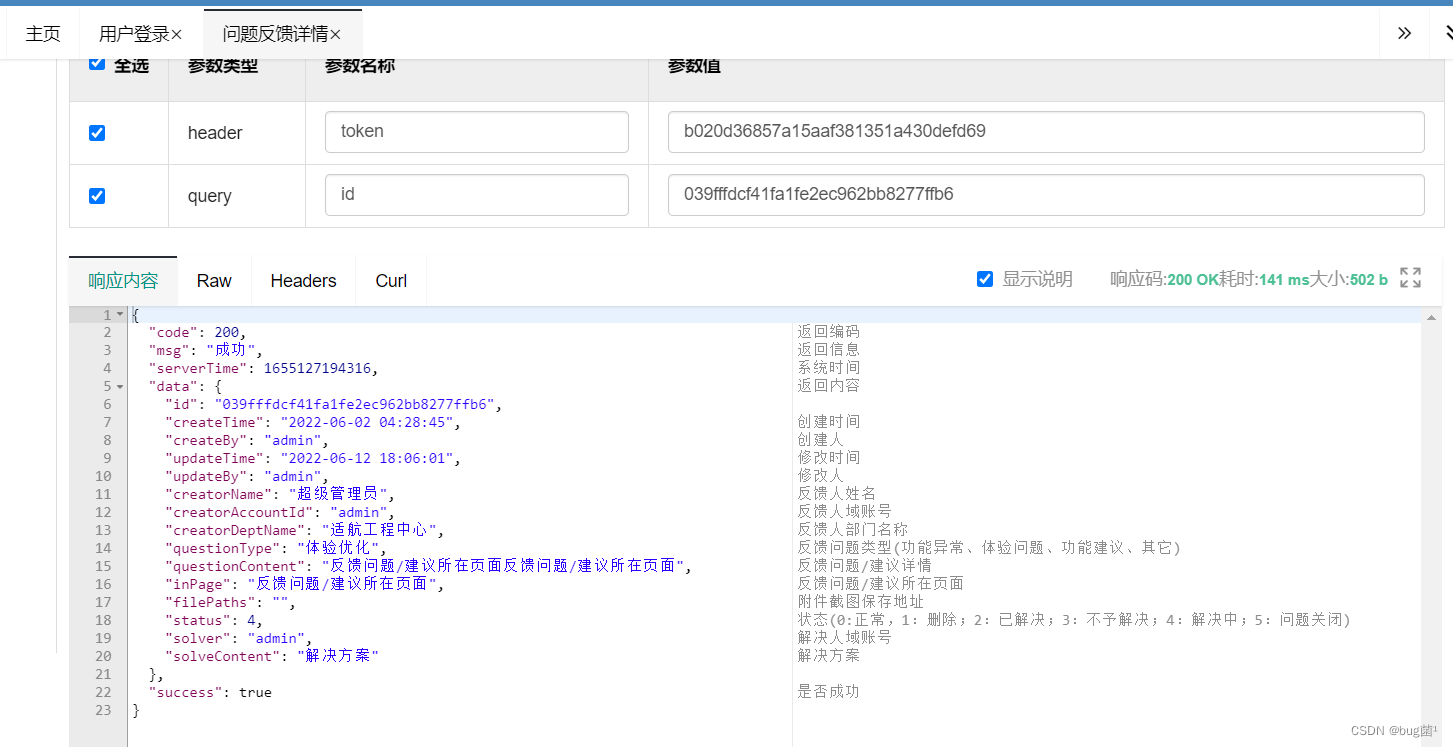This screenshot has width=1453, height=747.
Task: Switch to the Raw tab
Action: [214, 281]
